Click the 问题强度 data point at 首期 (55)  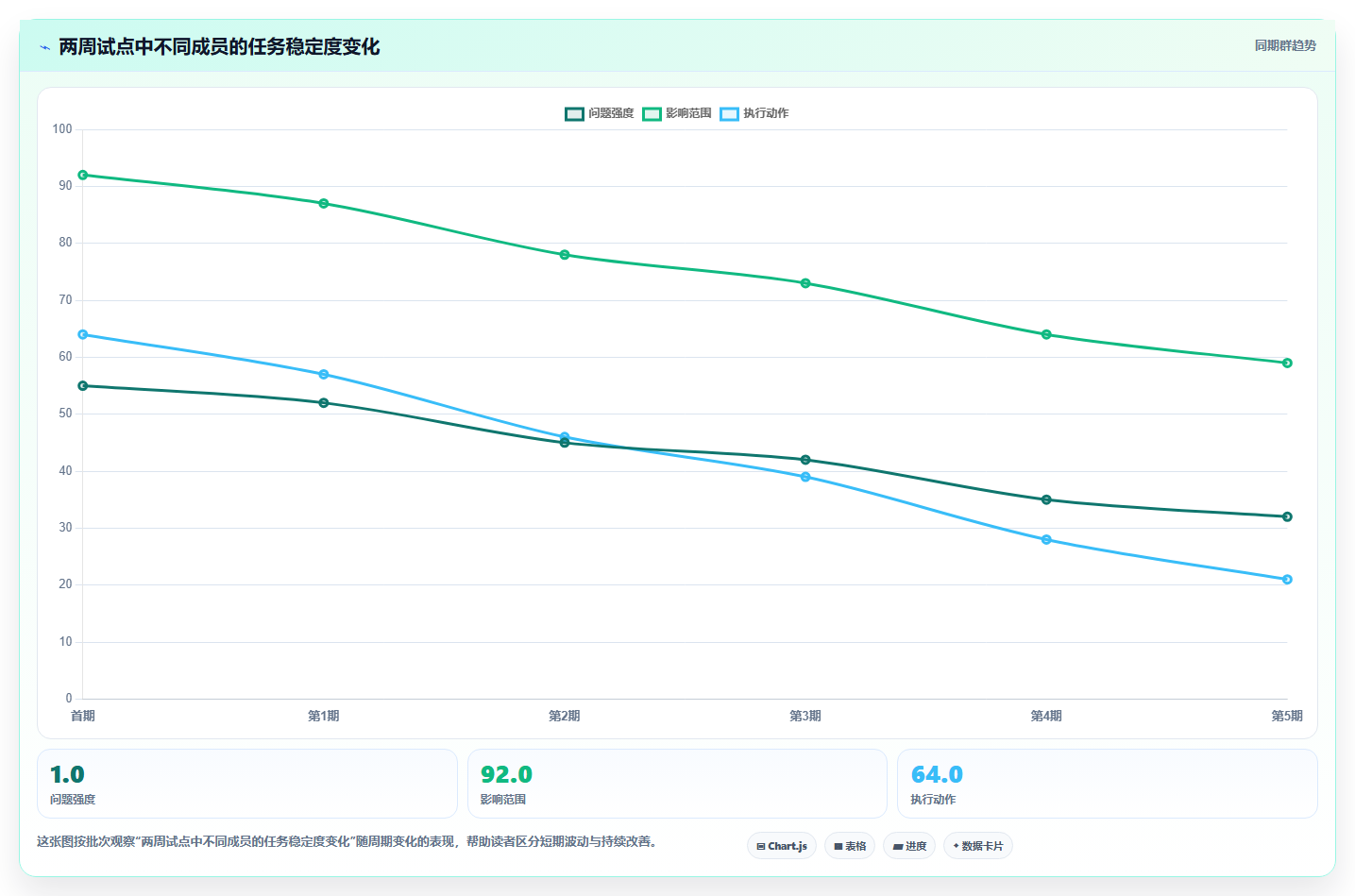(83, 385)
